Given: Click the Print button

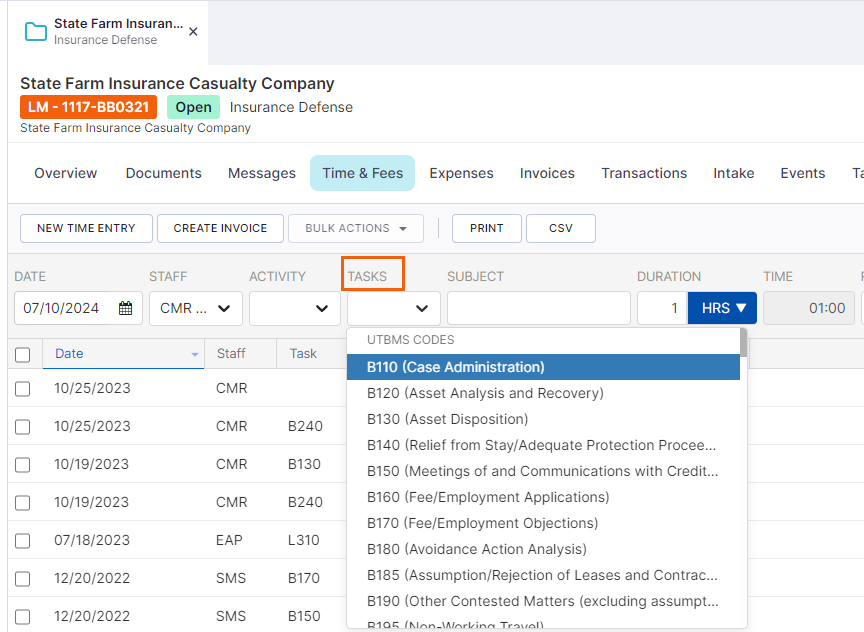Looking at the screenshot, I should point(487,228).
